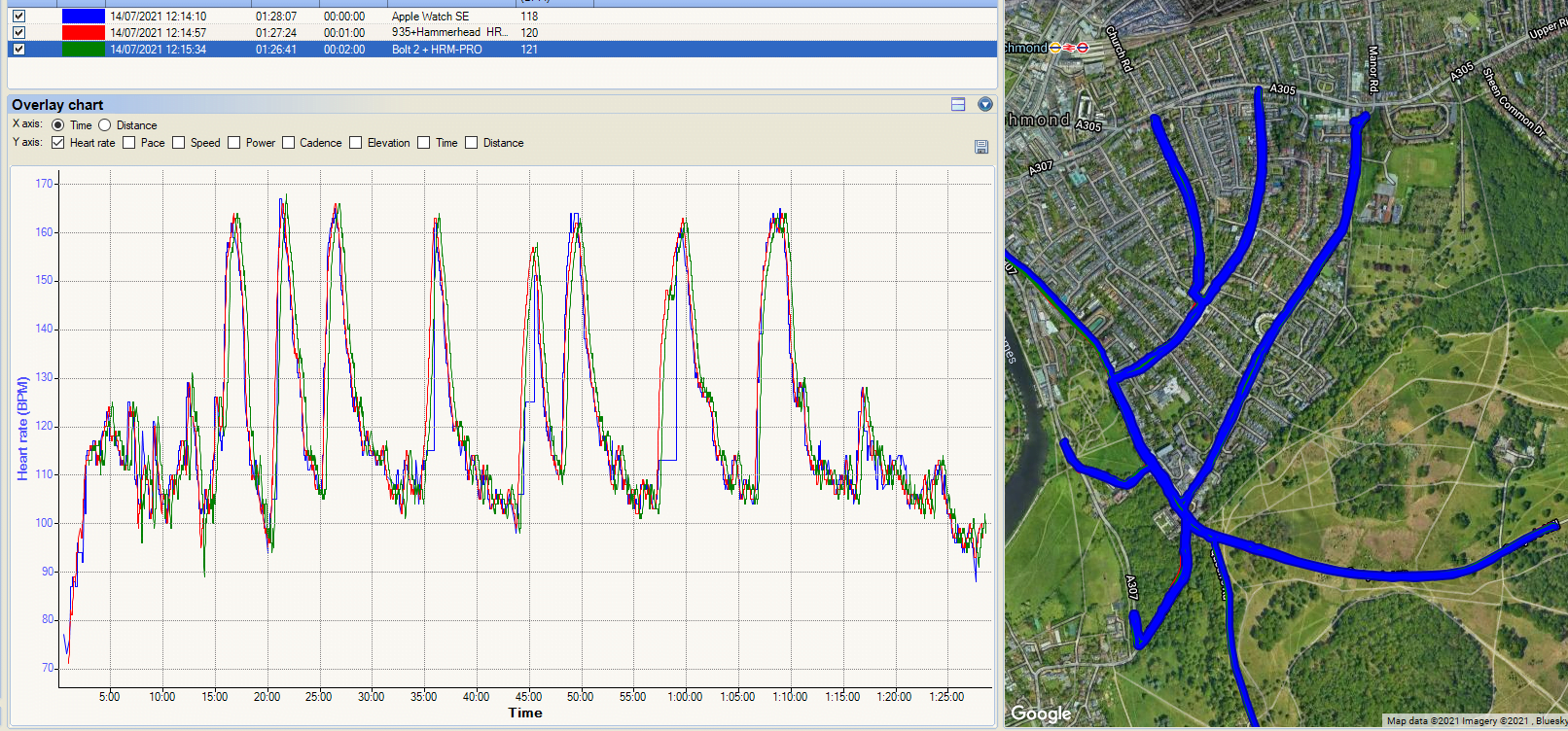Click the save chart icon
This screenshot has height=731, width=1568.
pos(980,147)
